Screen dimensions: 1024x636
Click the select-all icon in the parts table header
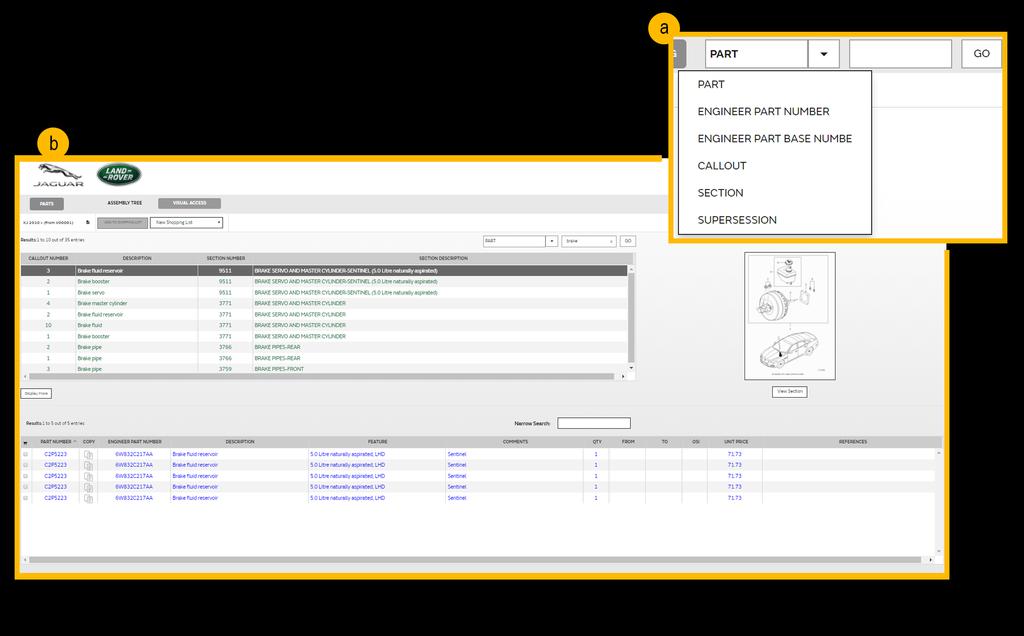click(25, 443)
